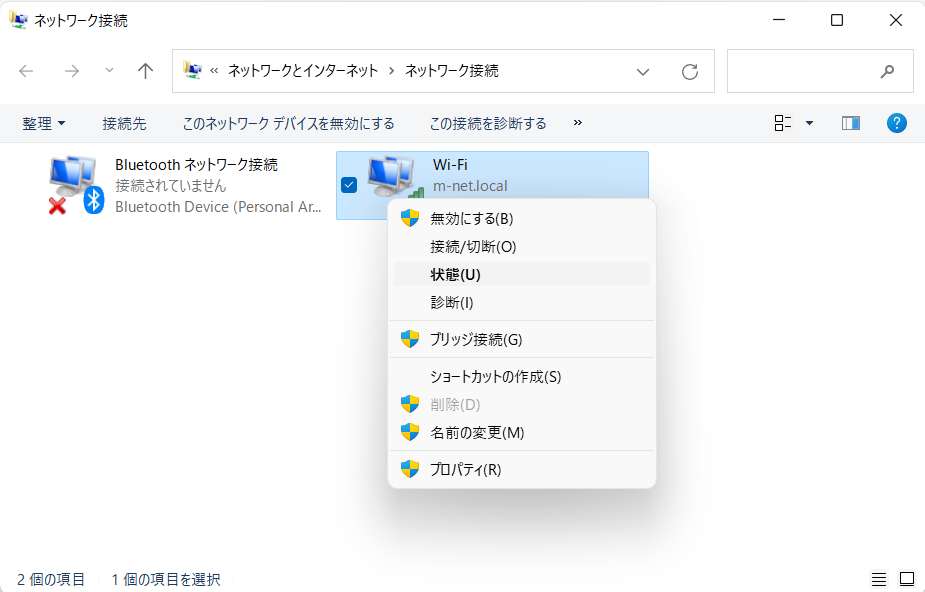This screenshot has height=592, width=925.
Task: Click このネットワーク デバイスを無効にする
Action: [288, 123]
